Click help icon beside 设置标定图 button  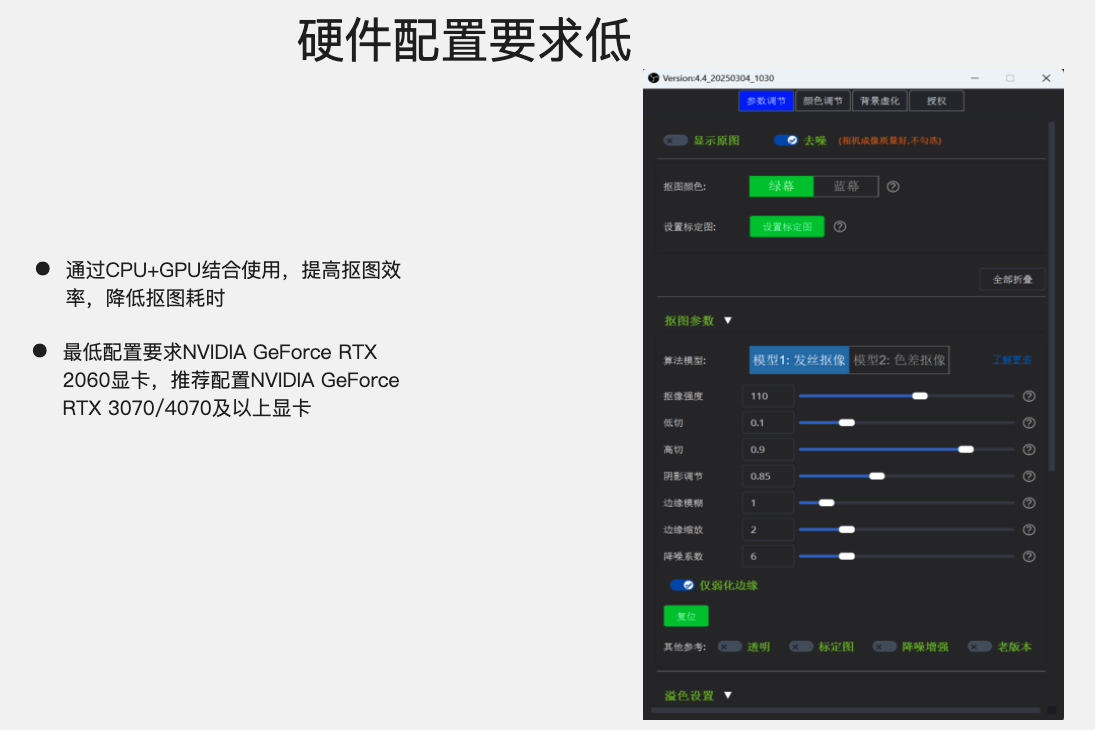coord(840,227)
